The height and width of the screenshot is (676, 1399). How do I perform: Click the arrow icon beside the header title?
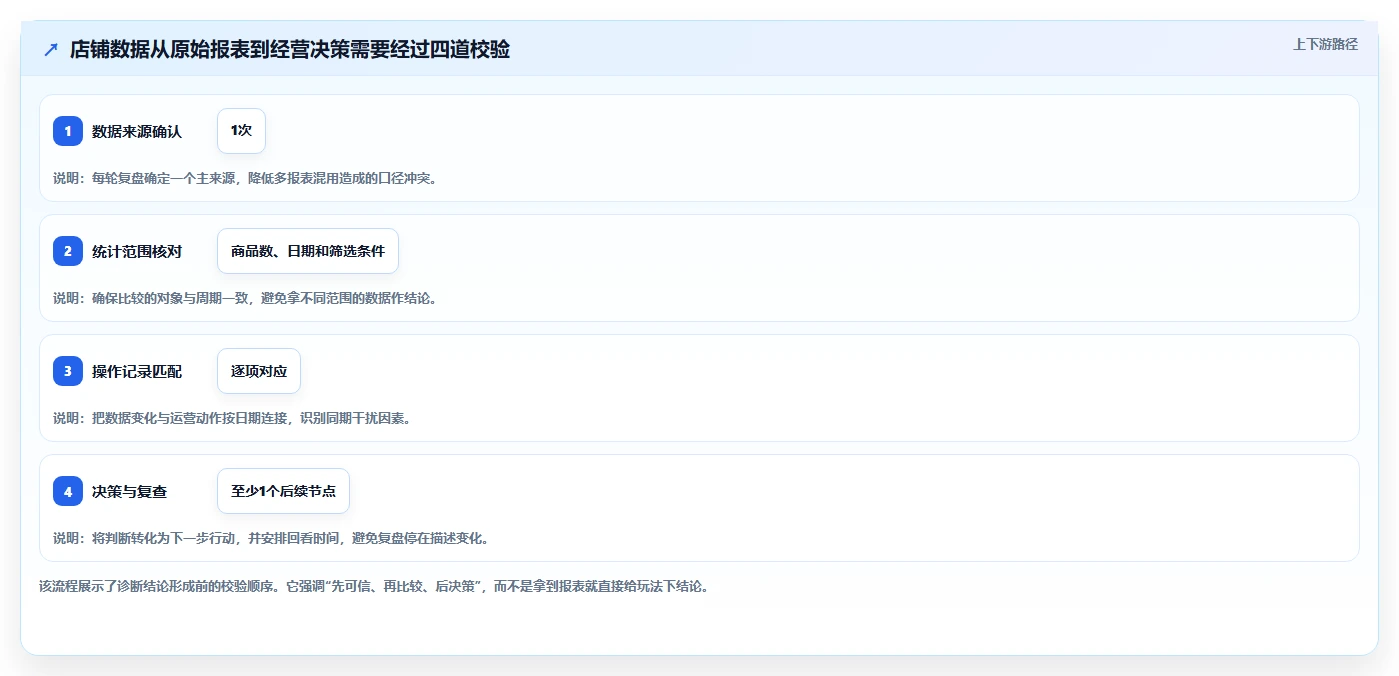click(x=51, y=49)
